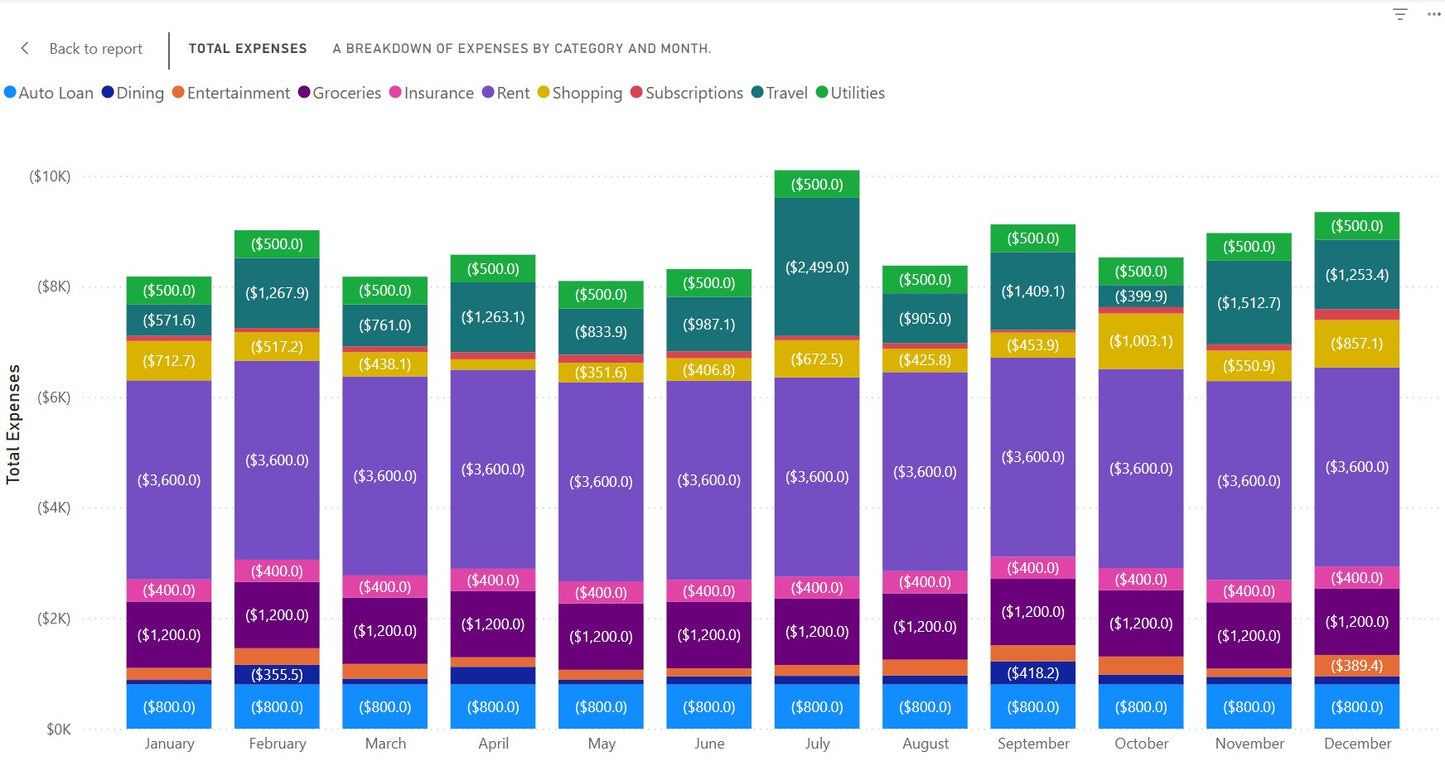
Task: Click the filter icon in the top-right corner
Action: (x=1400, y=15)
